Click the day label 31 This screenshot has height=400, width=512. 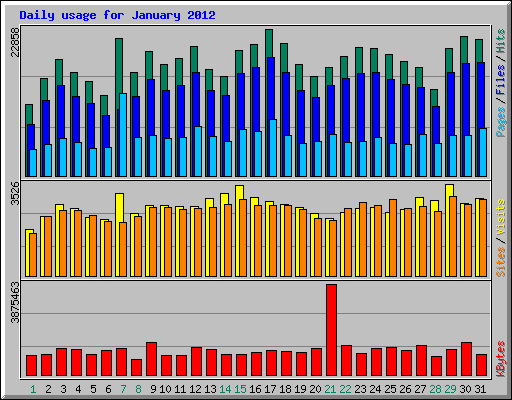click(480, 389)
